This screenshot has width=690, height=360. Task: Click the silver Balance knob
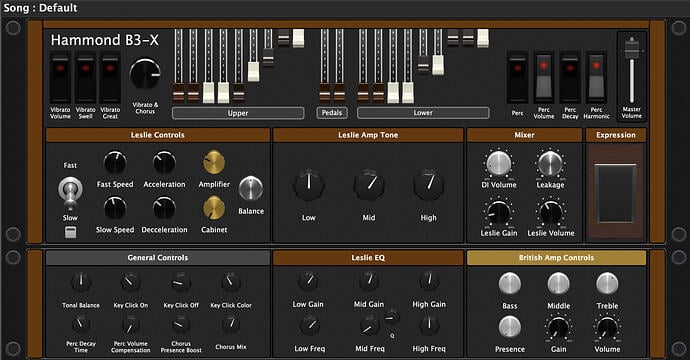pos(251,188)
